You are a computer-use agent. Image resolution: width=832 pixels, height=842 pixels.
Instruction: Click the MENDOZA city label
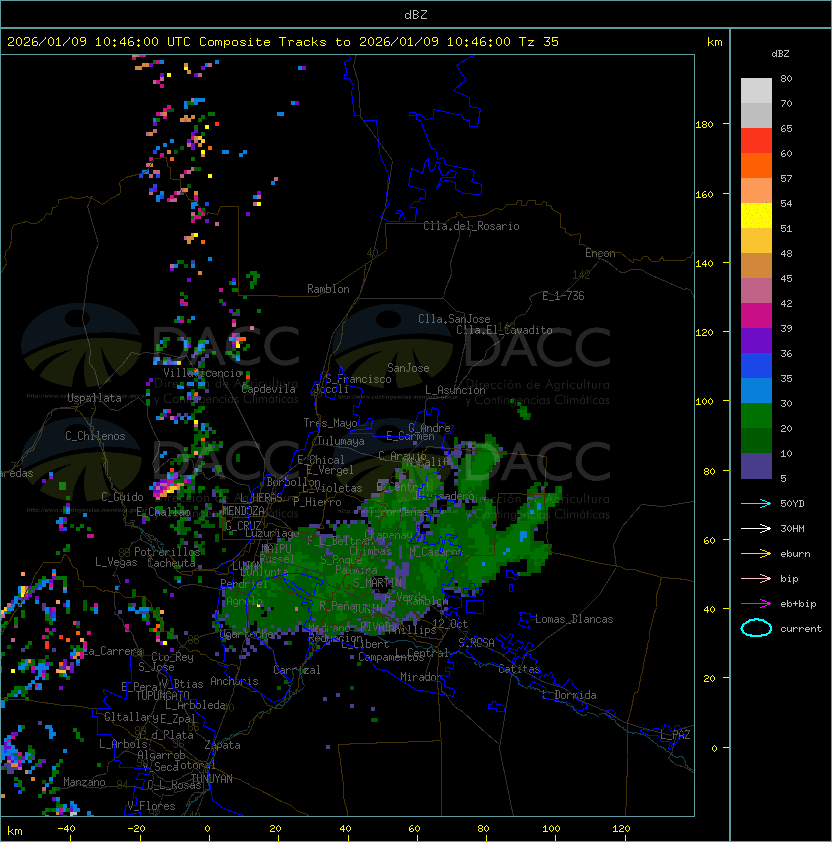pyautogui.click(x=243, y=511)
